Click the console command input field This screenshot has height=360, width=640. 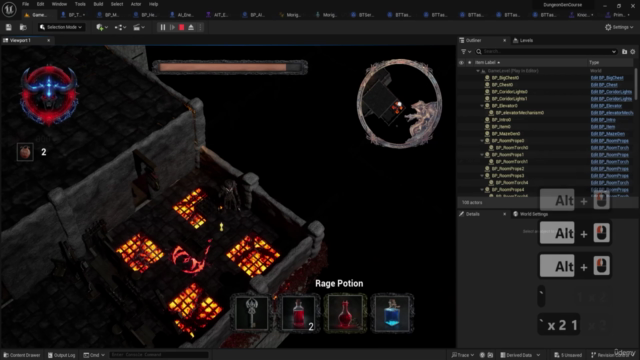pos(159,355)
